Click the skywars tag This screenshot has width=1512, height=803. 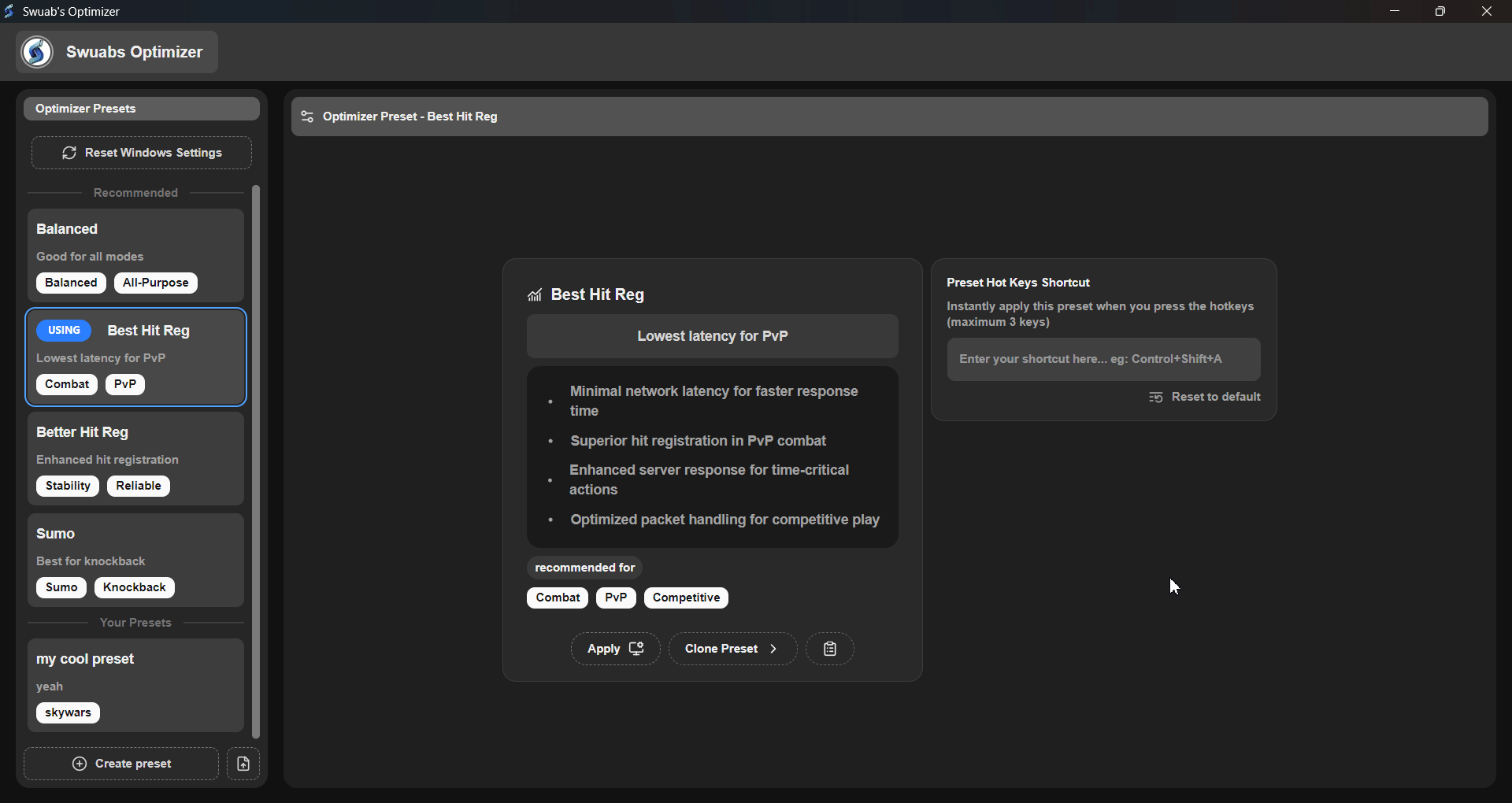click(x=68, y=712)
